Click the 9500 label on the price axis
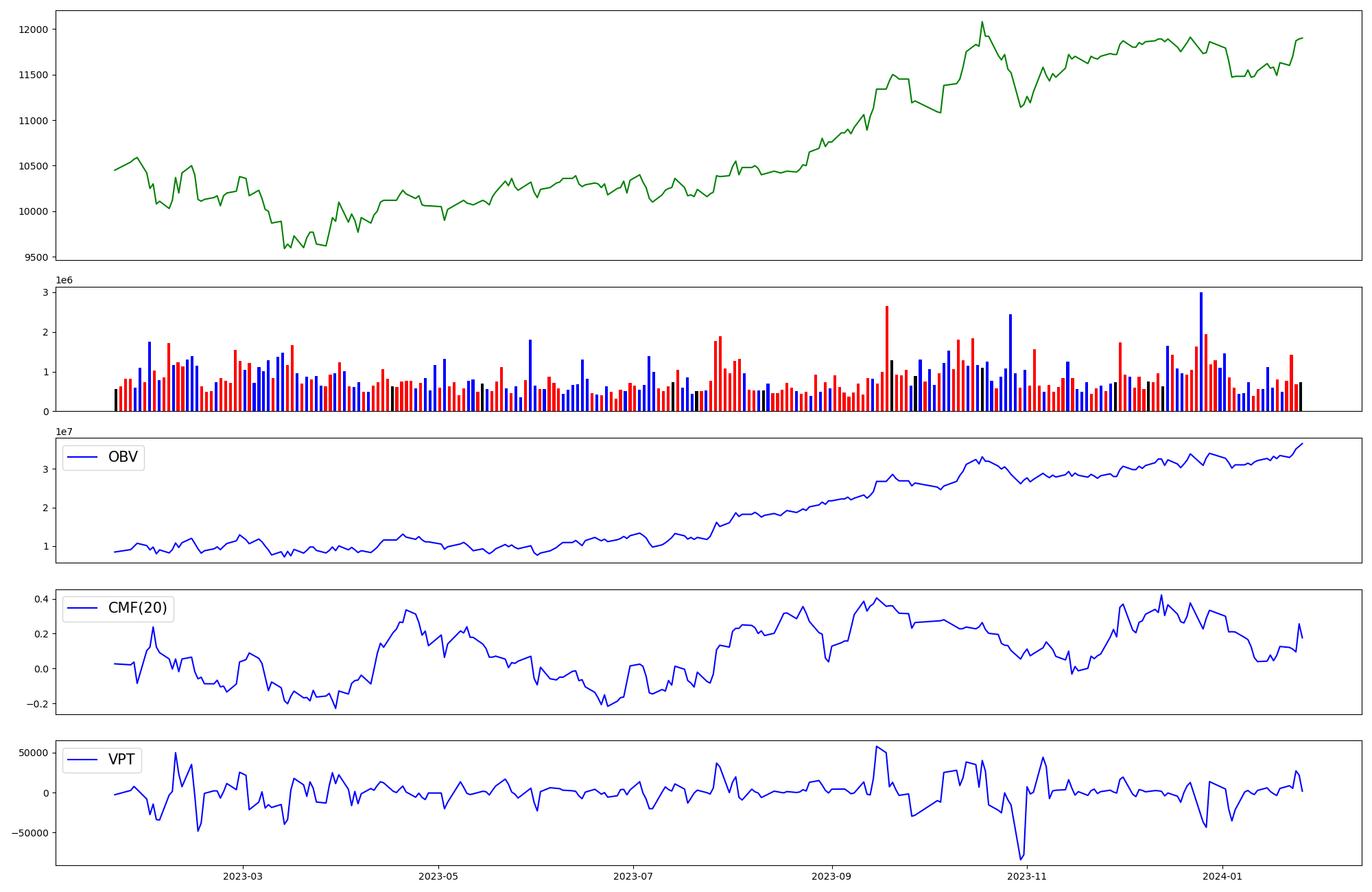 (36, 257)
